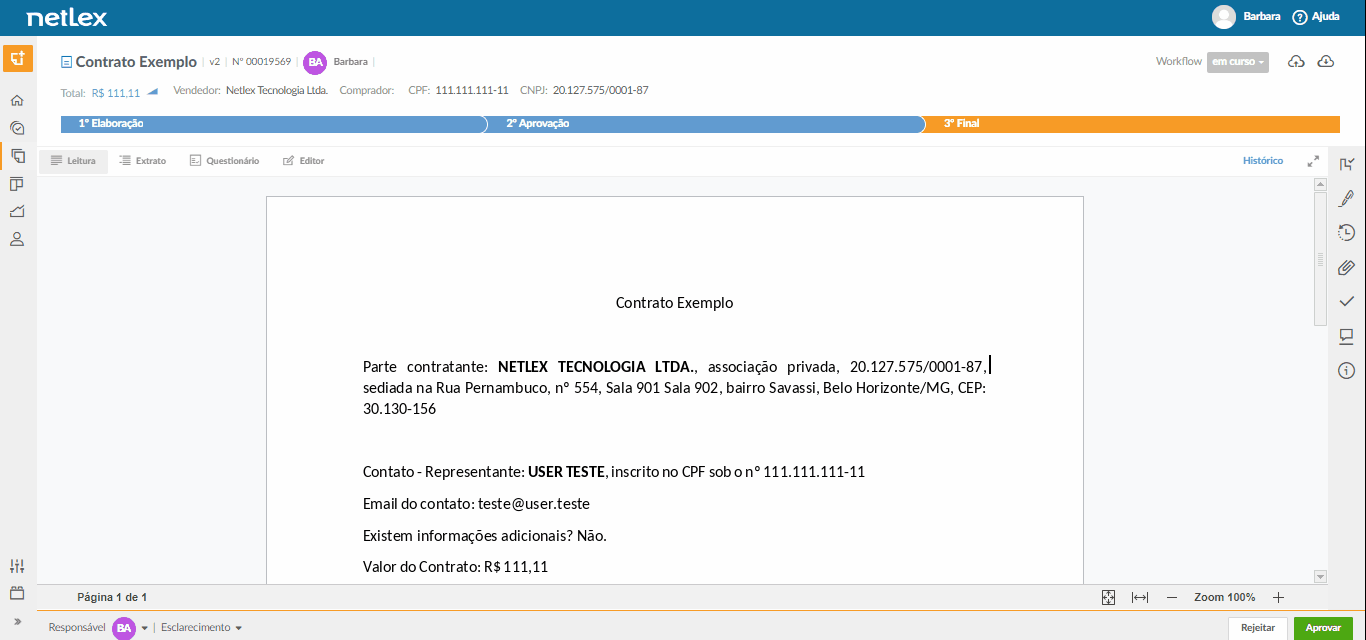
Task: Open the Histórico link
Action: coord(1263,161)
